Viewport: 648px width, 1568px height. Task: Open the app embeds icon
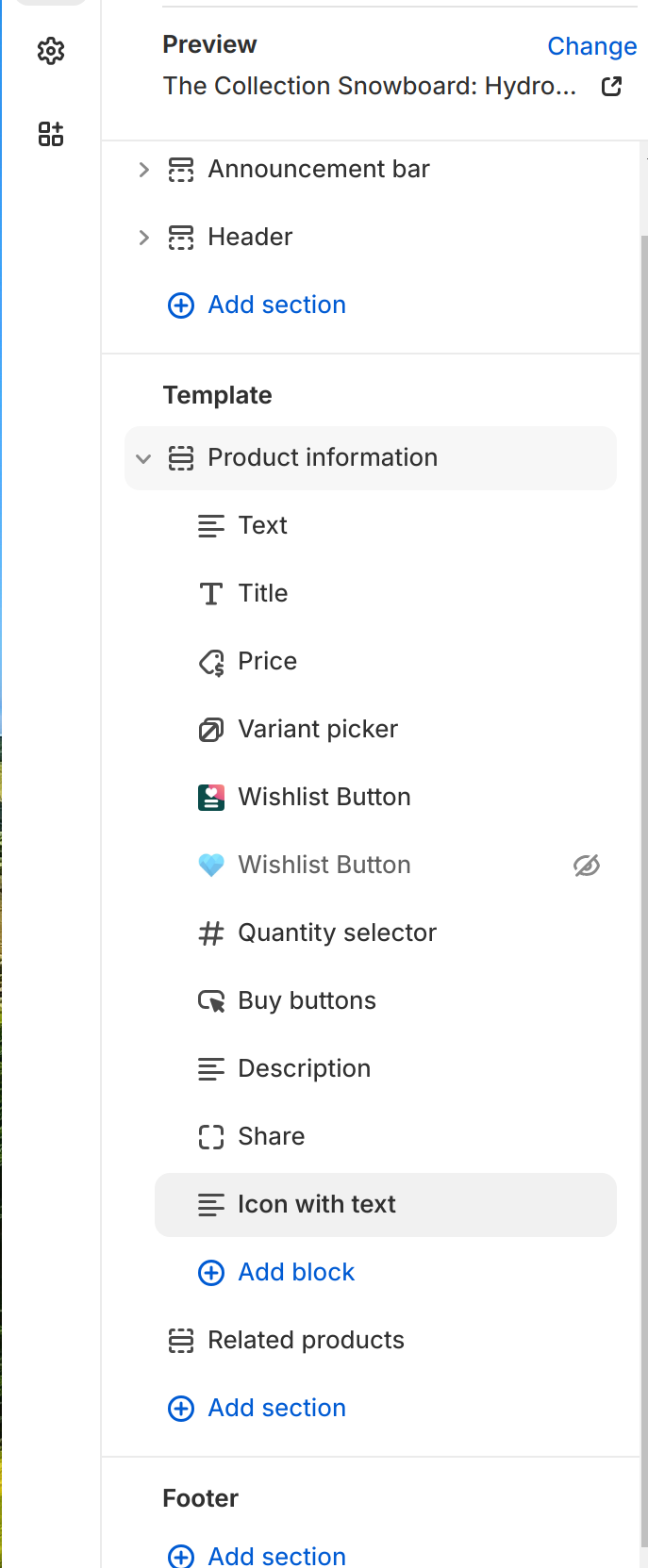pyautogui.click(x=51, y=134)
